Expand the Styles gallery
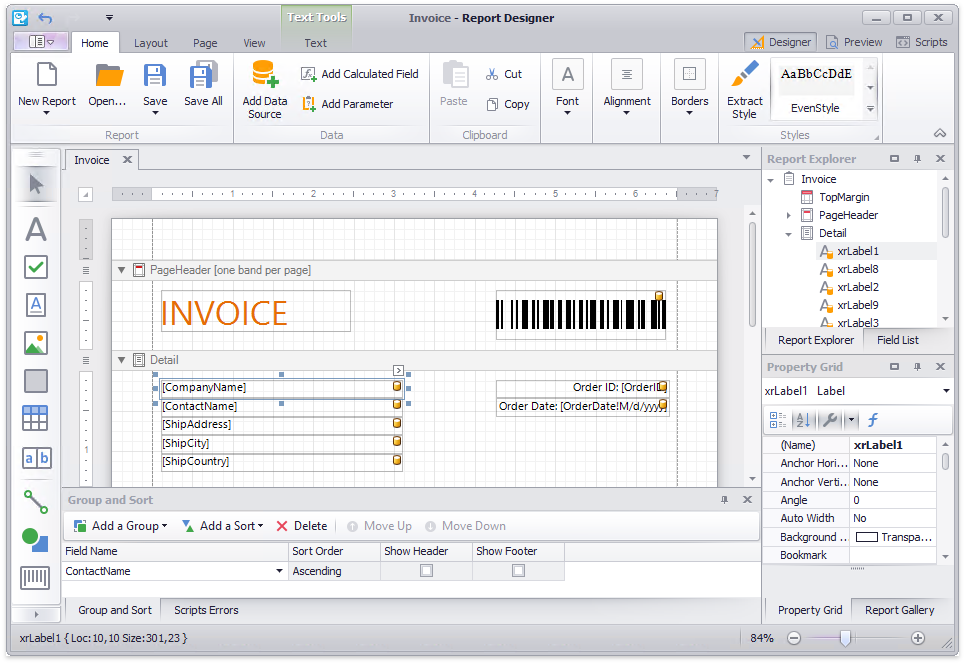965x664 pixels. [870, 109]
